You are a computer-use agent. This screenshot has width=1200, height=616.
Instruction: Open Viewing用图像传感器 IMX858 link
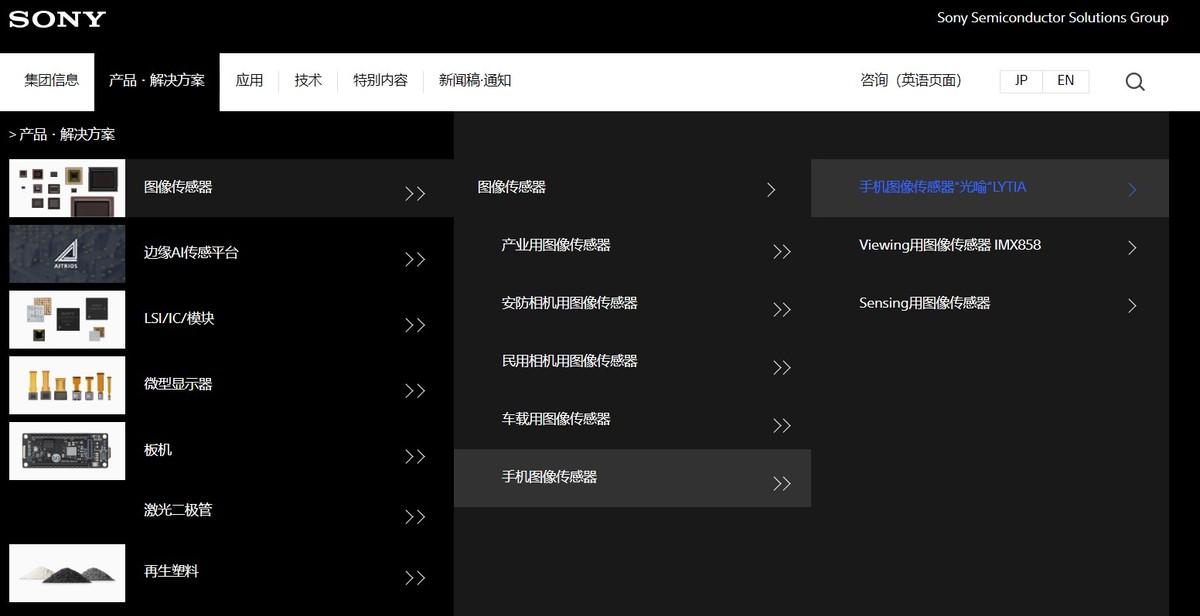tap(950, 245)
